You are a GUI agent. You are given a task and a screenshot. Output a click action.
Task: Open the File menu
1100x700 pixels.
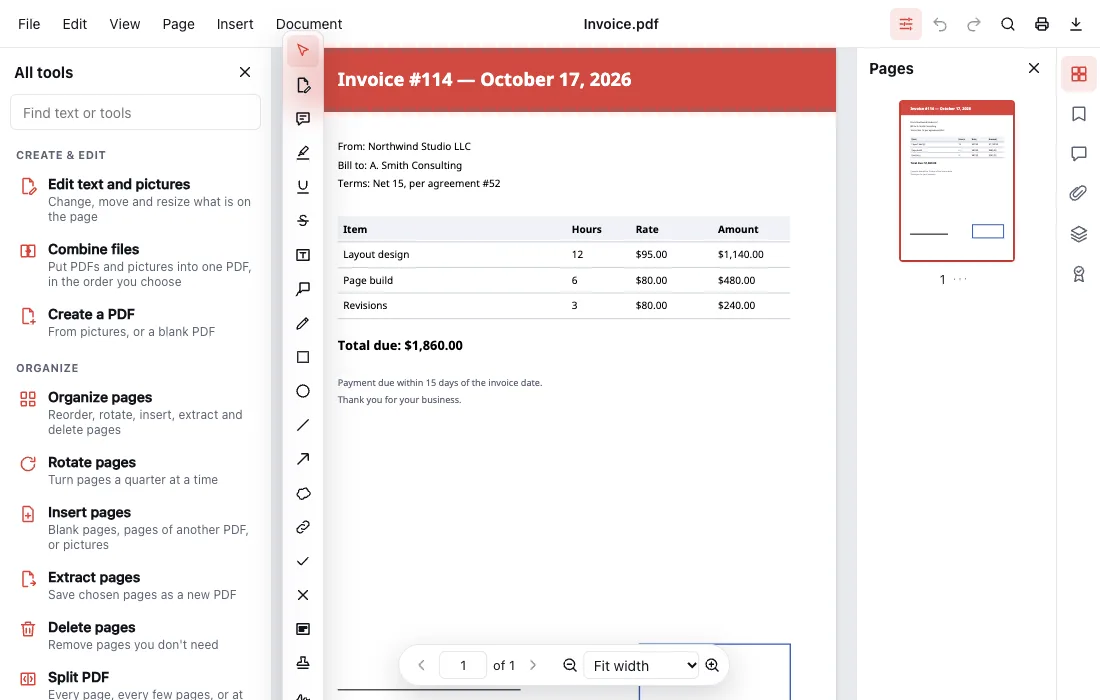(29, 24)
